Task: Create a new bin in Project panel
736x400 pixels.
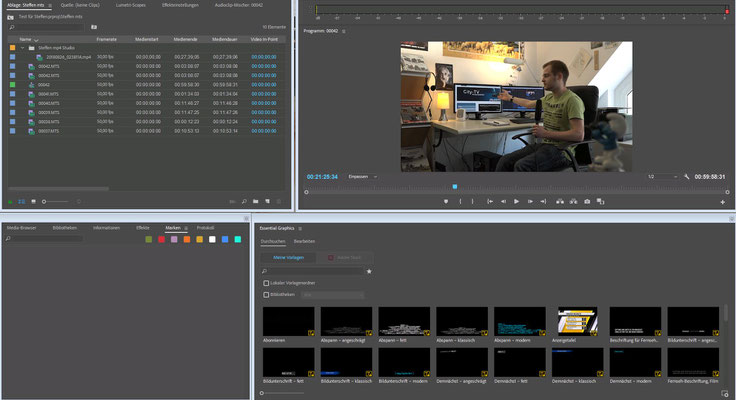Action: [x=255, y=201]
